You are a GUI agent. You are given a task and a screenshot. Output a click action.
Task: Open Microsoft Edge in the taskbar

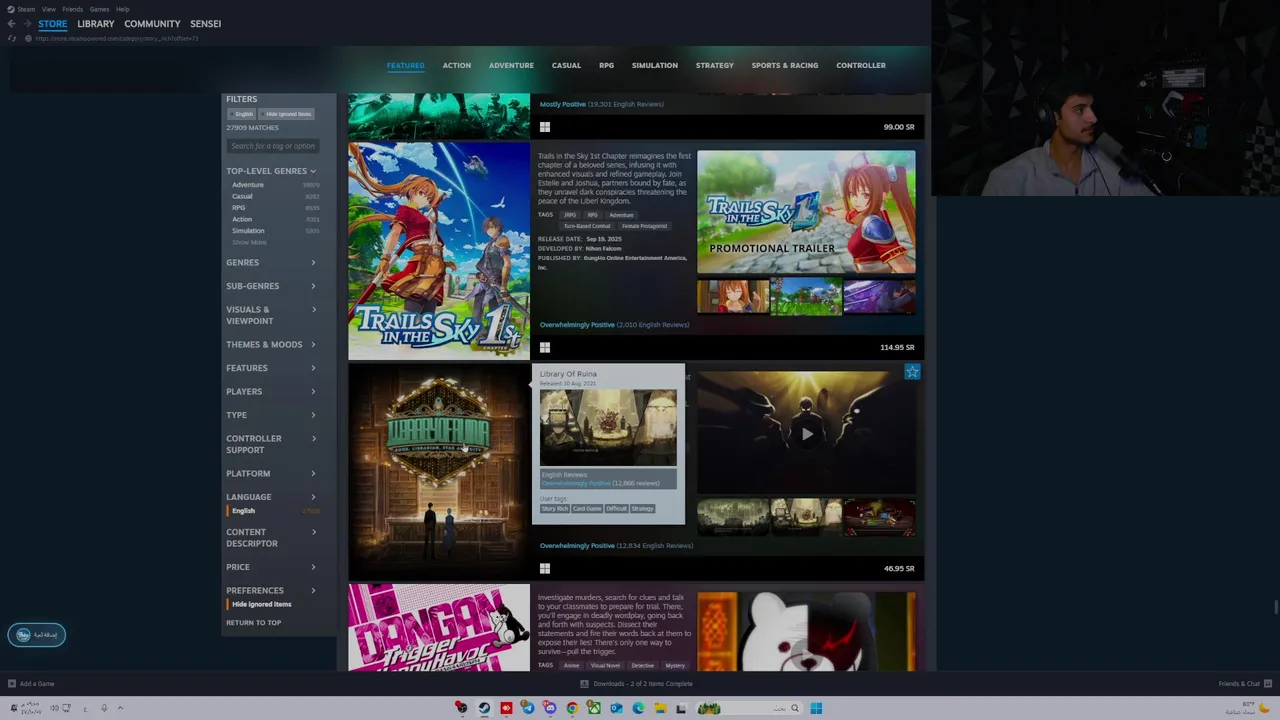click(x=638, y=708)
